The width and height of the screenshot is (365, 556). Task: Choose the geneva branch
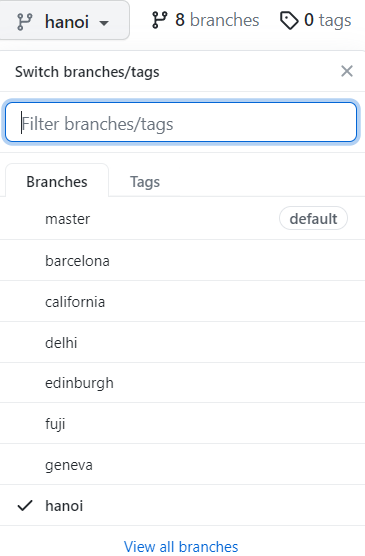click(x=182, y=464)
